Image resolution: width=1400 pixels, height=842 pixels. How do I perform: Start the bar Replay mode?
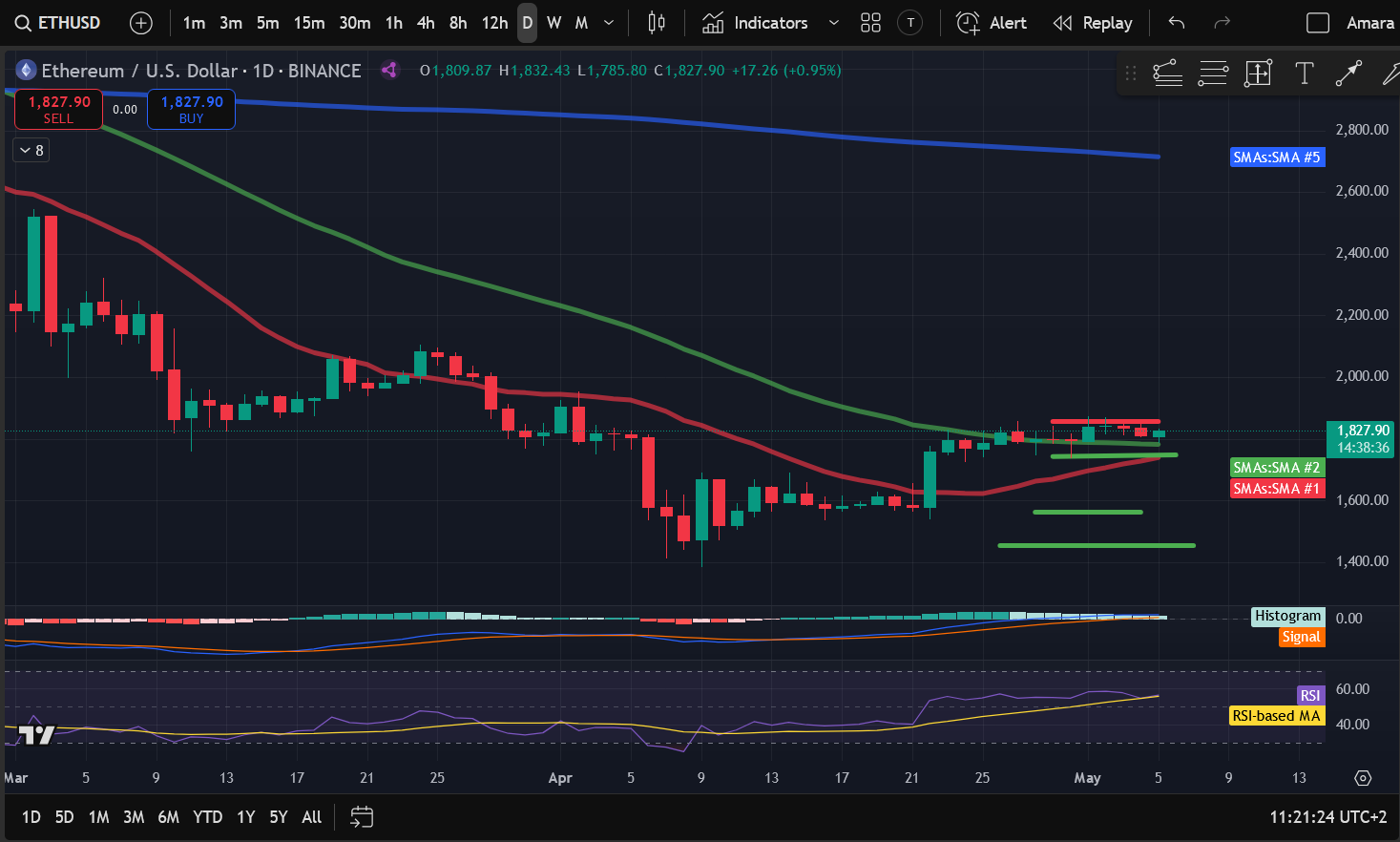point(1093,23)
